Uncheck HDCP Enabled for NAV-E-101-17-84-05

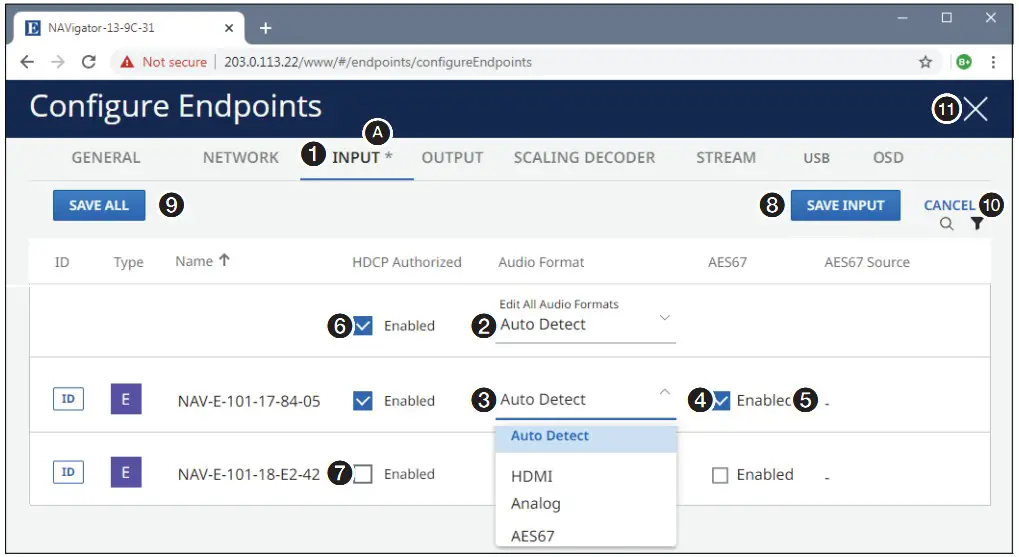pyautogui.click(x=363, y=401)
